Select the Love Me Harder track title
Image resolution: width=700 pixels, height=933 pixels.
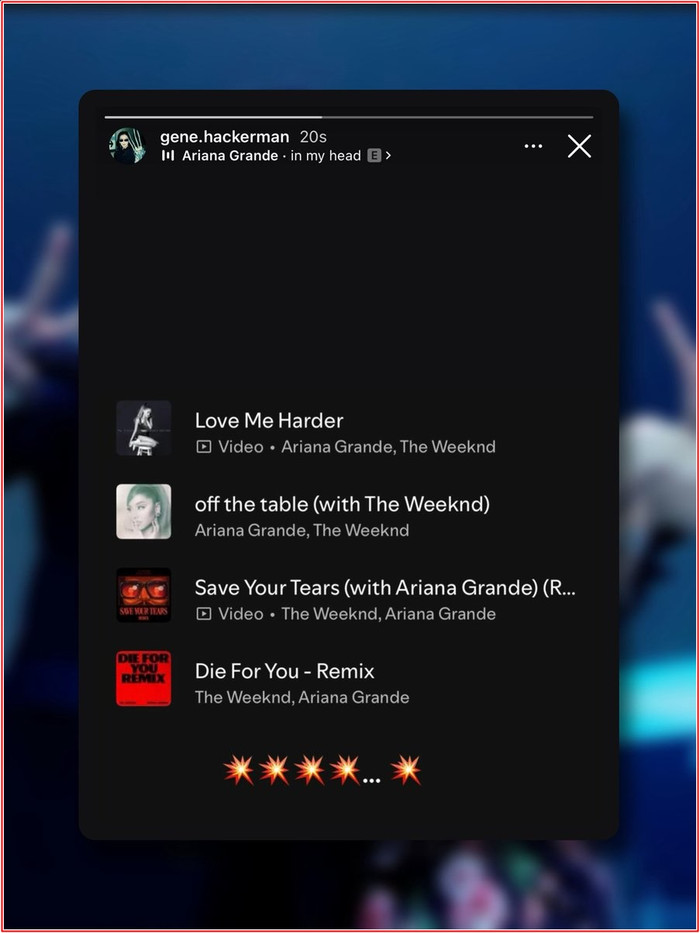click(269, 421)
